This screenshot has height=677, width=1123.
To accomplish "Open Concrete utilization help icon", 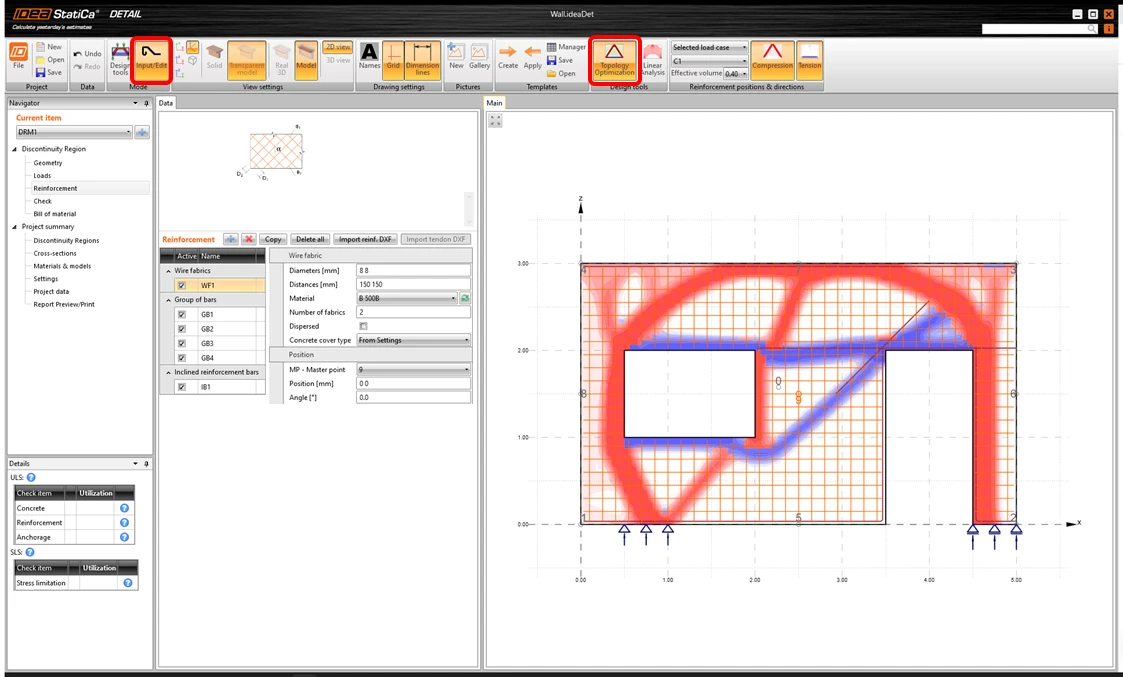I will [125, 508].
